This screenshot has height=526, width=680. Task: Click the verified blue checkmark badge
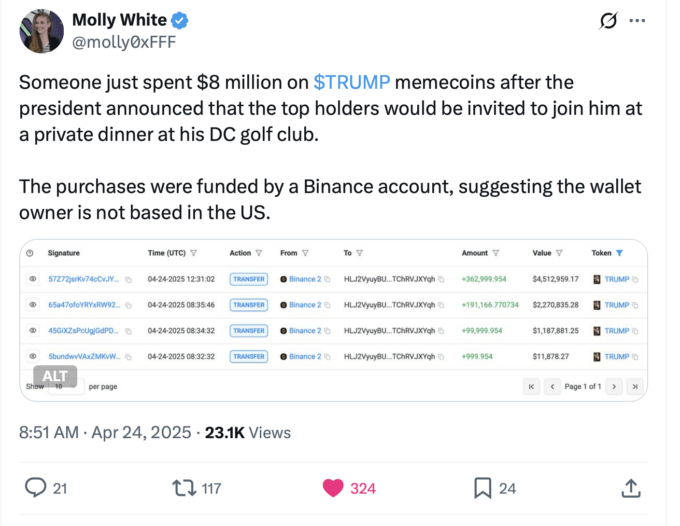179,20
